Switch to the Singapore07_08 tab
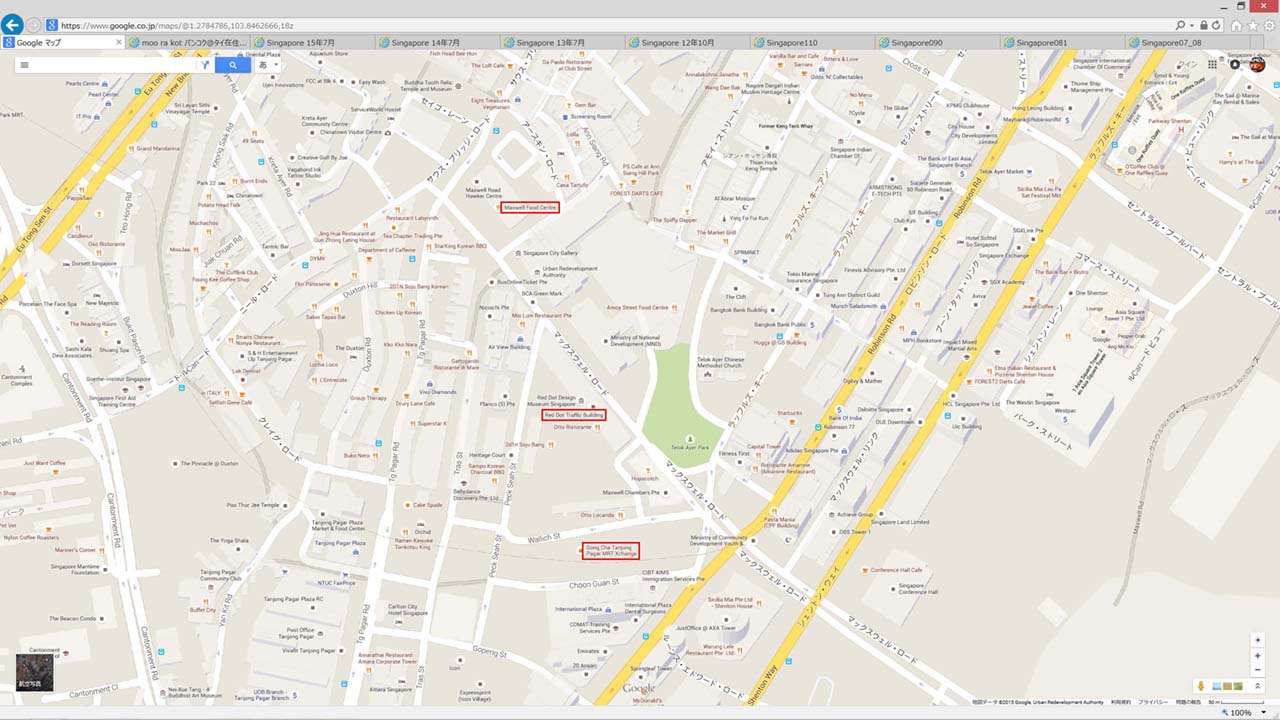Image resolution: width=1280 pixels, height=720 pixels. tap(1189, 43)
